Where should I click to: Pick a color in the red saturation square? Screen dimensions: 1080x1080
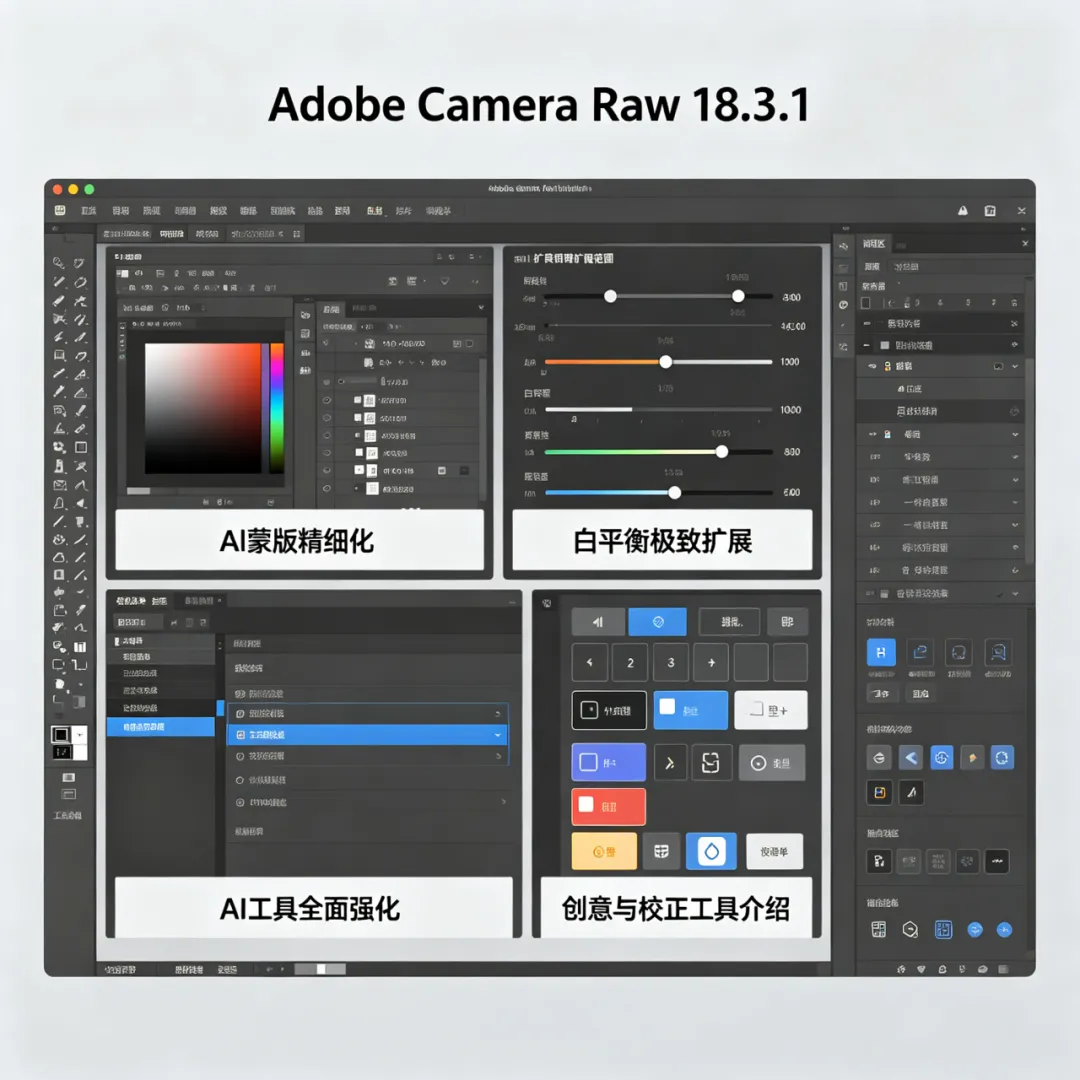click(203, 408)
